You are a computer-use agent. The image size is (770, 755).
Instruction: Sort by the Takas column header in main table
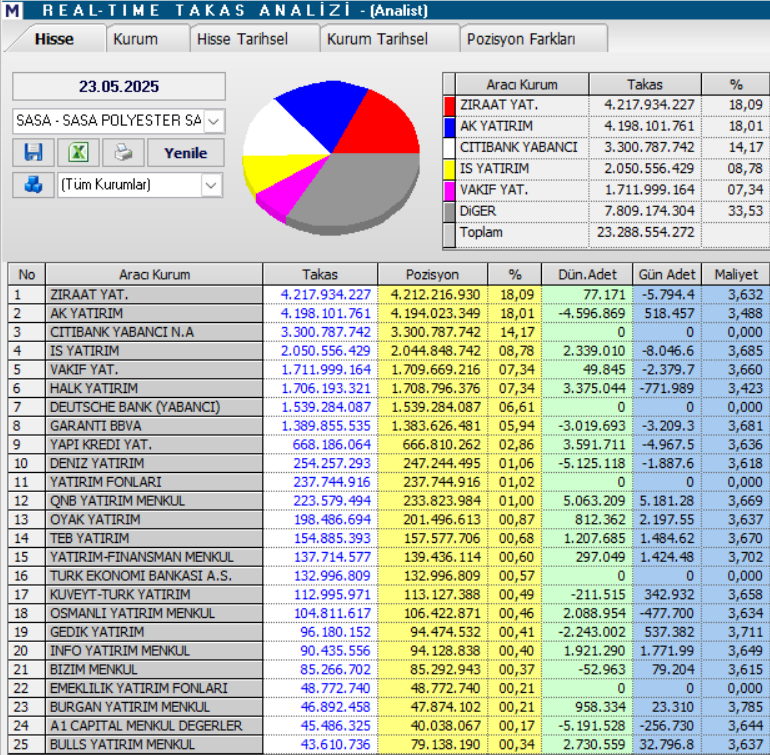pyautogui.click(x=320, y=275)
